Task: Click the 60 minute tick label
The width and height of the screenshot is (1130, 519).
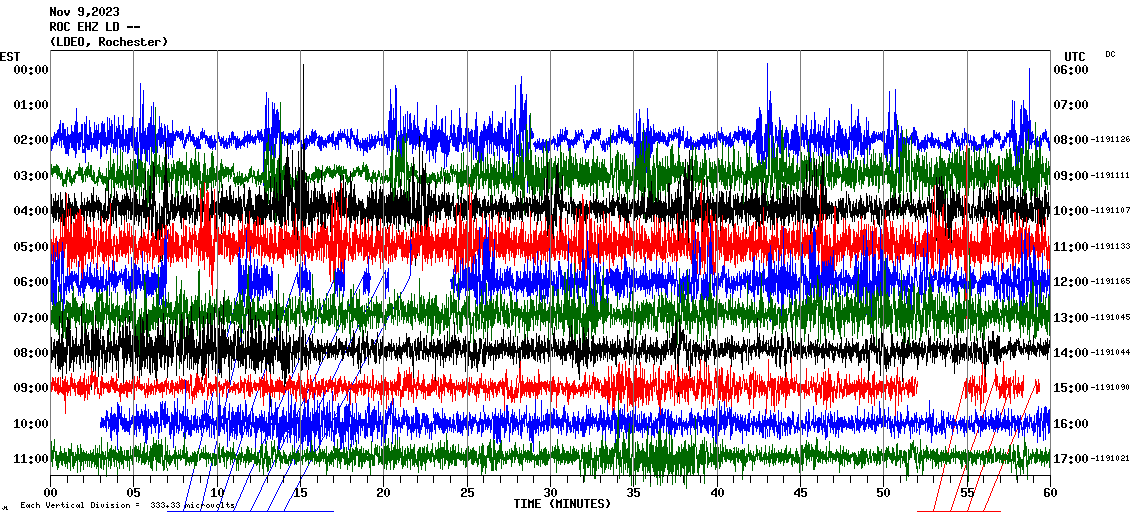Action: point(1050,493)
